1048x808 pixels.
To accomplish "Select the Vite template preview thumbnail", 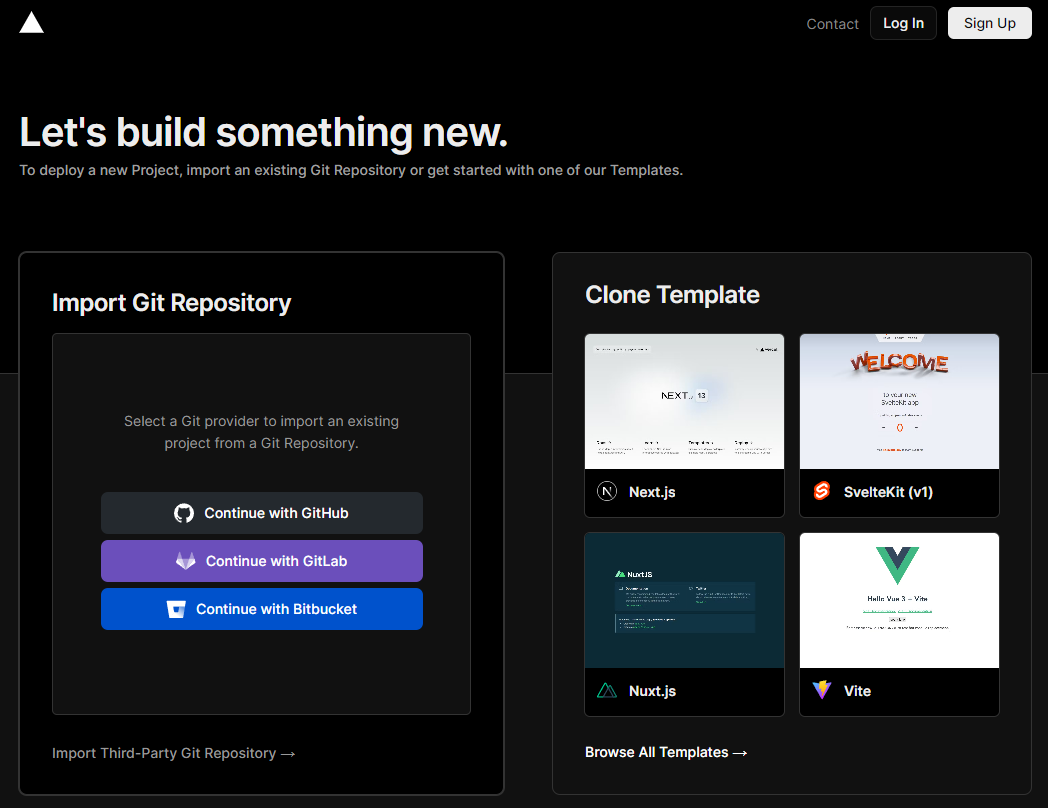I will 899,600.
